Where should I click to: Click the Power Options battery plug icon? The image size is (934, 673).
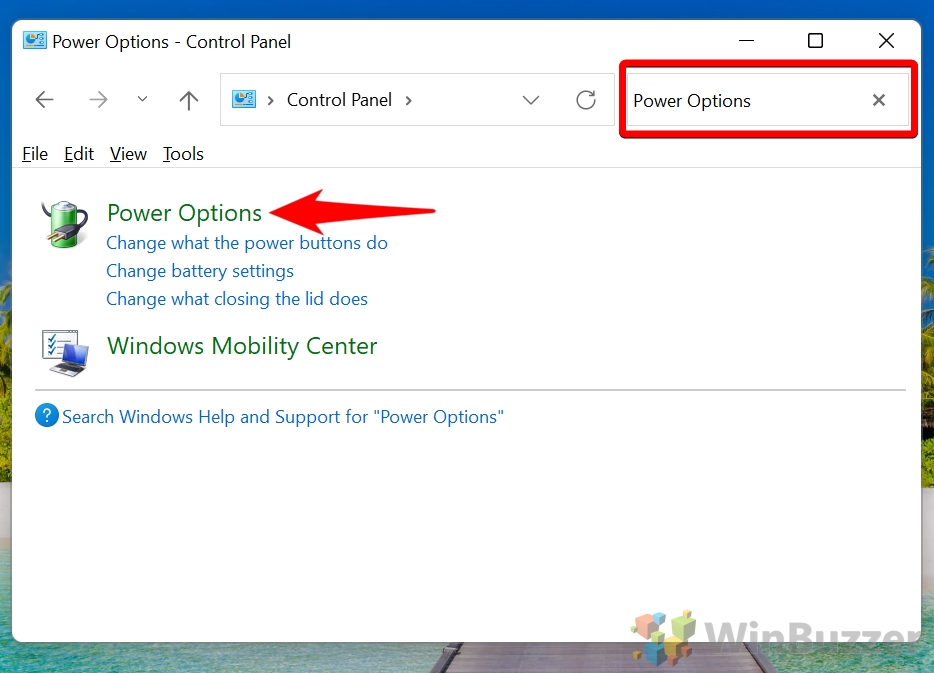coord(64,225)
